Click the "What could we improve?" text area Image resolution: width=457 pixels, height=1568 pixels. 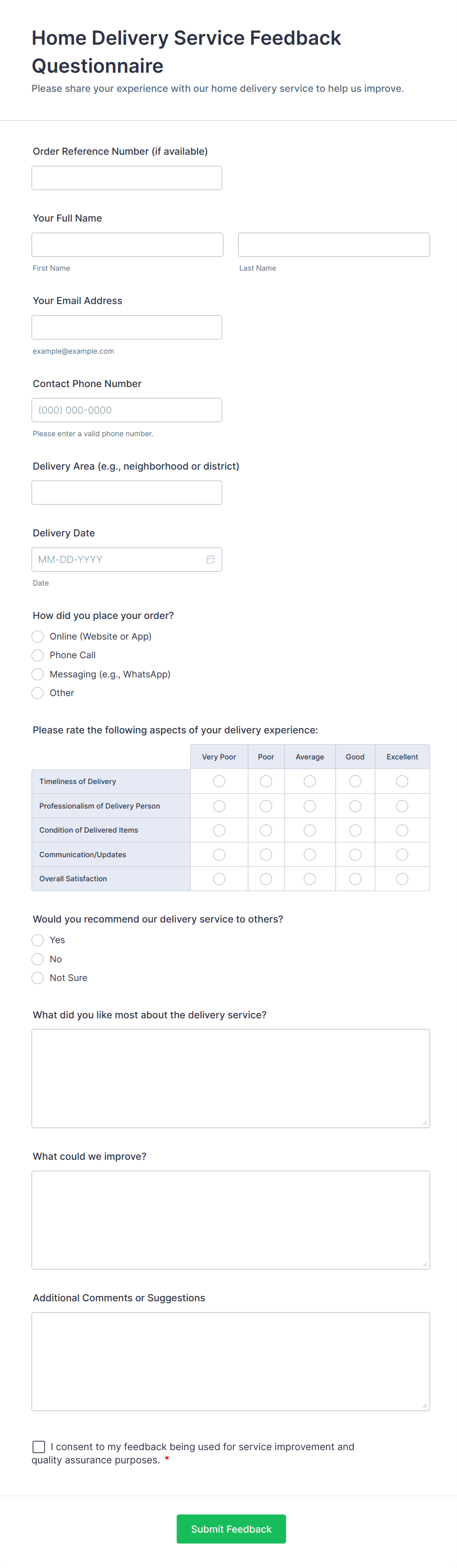coord(230,1220)
